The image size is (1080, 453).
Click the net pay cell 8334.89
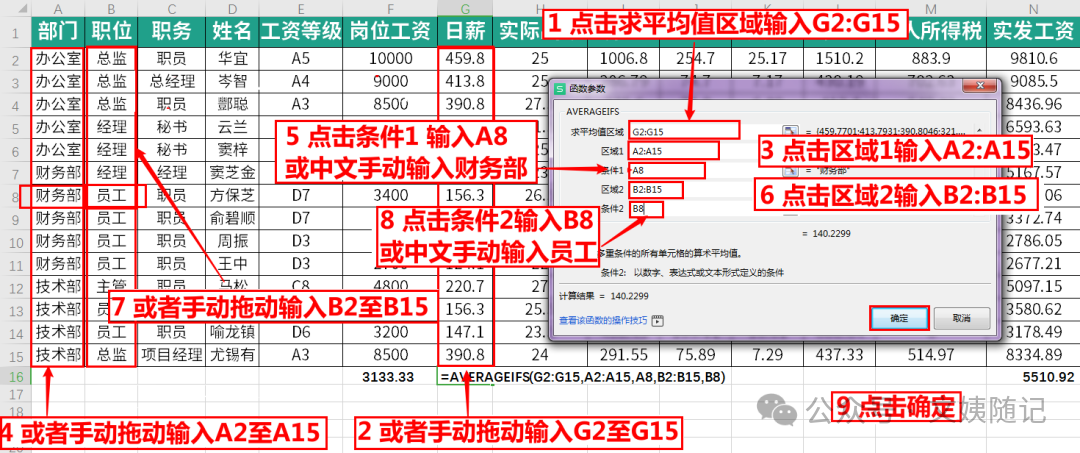pos(1032,355)
